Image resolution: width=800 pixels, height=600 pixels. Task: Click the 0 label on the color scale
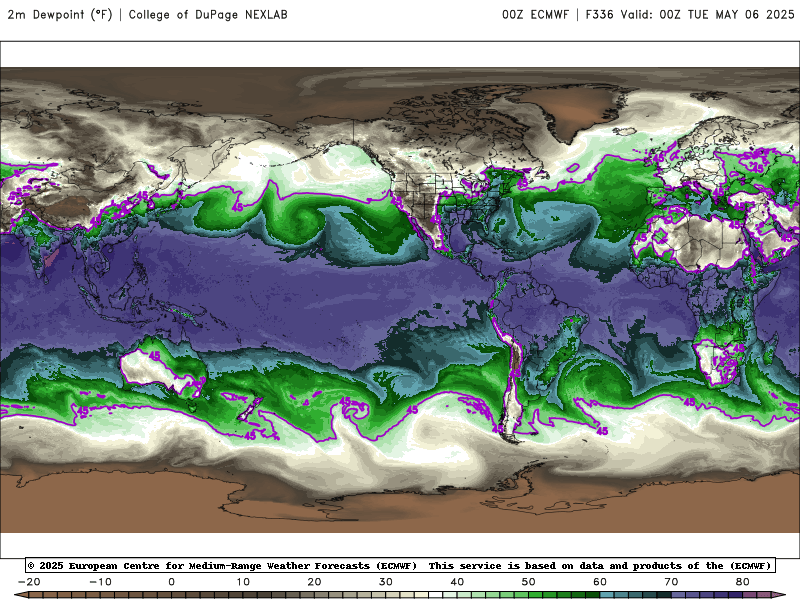(171, 582)
